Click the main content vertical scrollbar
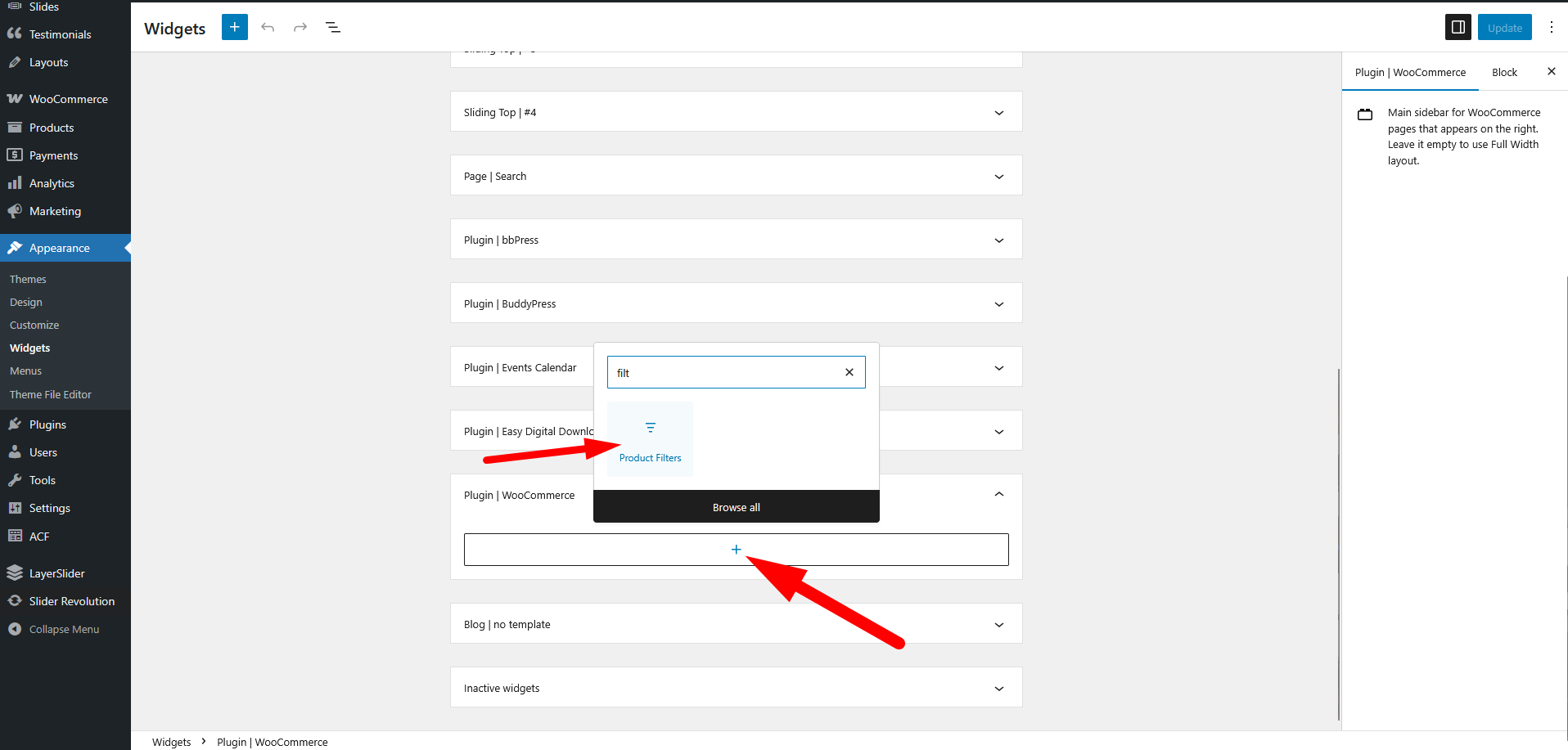 (x=1339, y=544)
